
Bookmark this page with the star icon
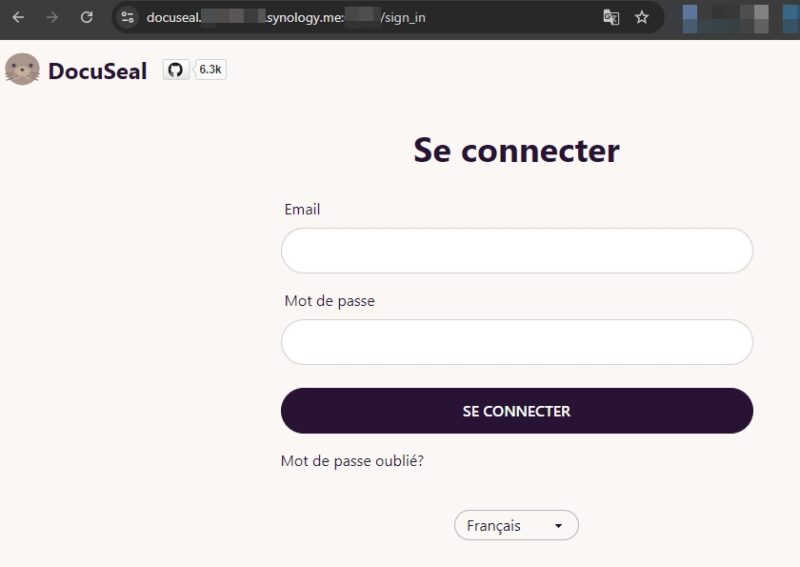(x=642, y=17)
